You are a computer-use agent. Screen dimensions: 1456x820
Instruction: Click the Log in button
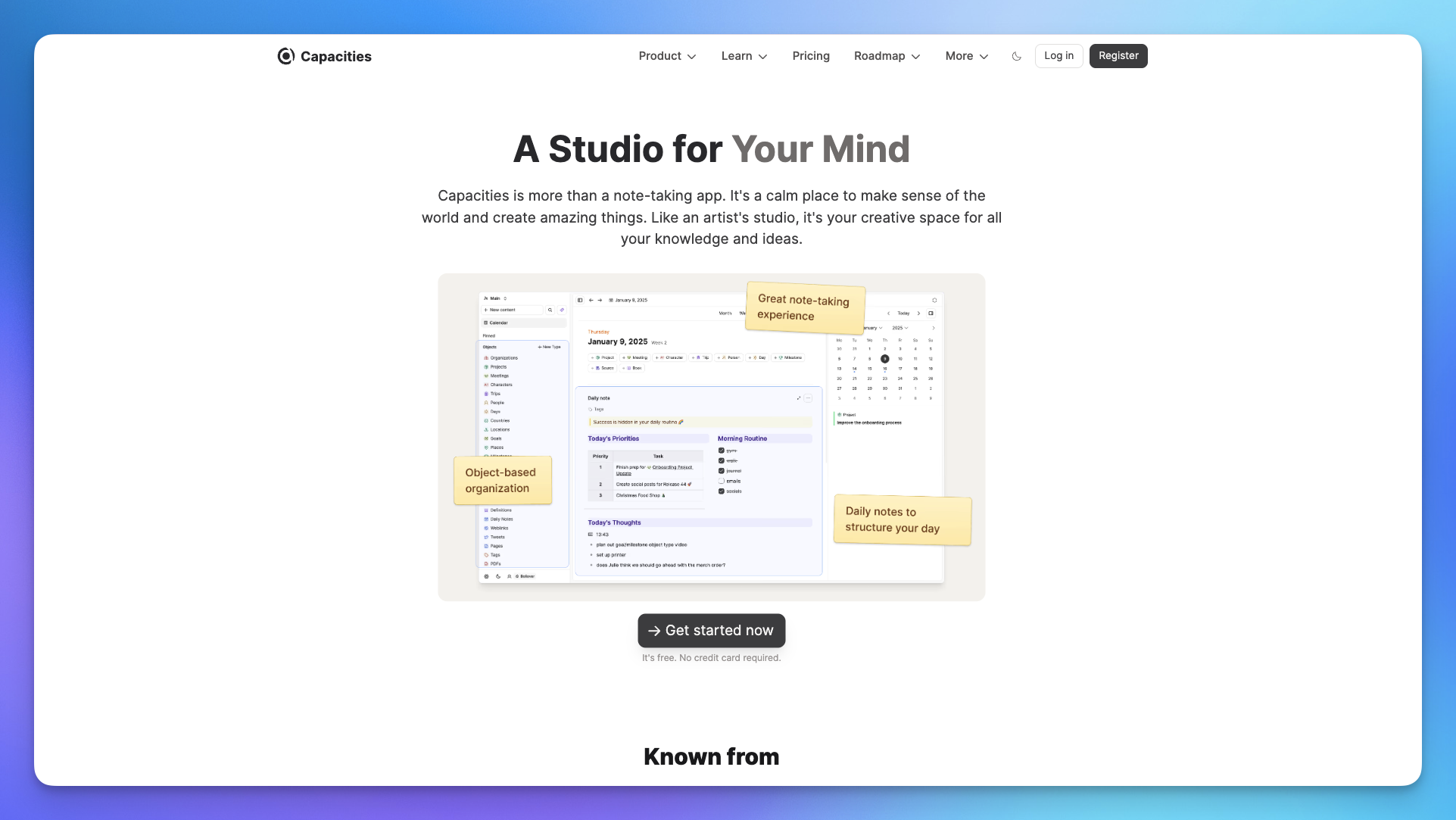pyautogui.click(x=1058, y=56)
